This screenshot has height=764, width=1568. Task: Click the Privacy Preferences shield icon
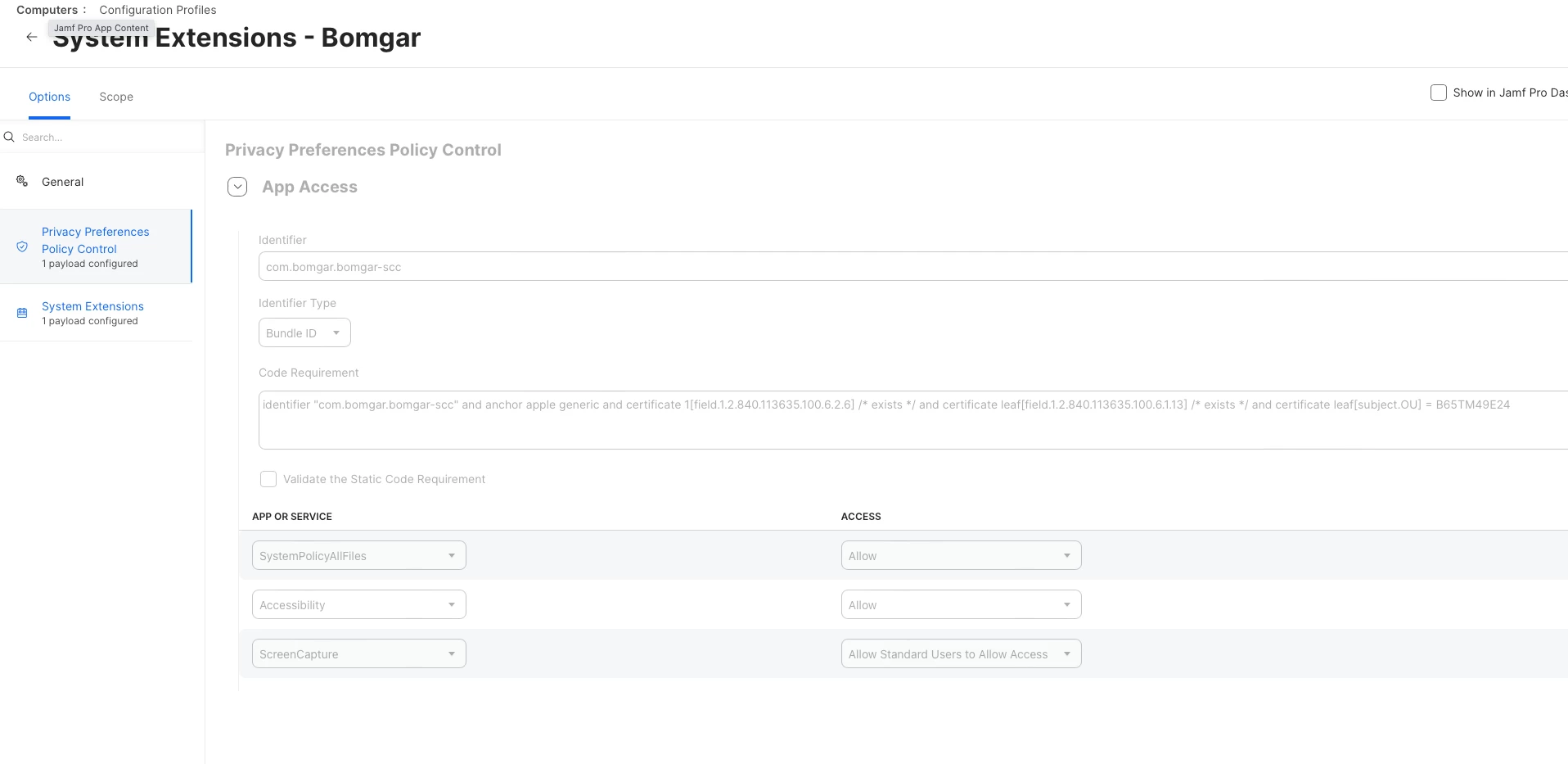tap(22, 246)
